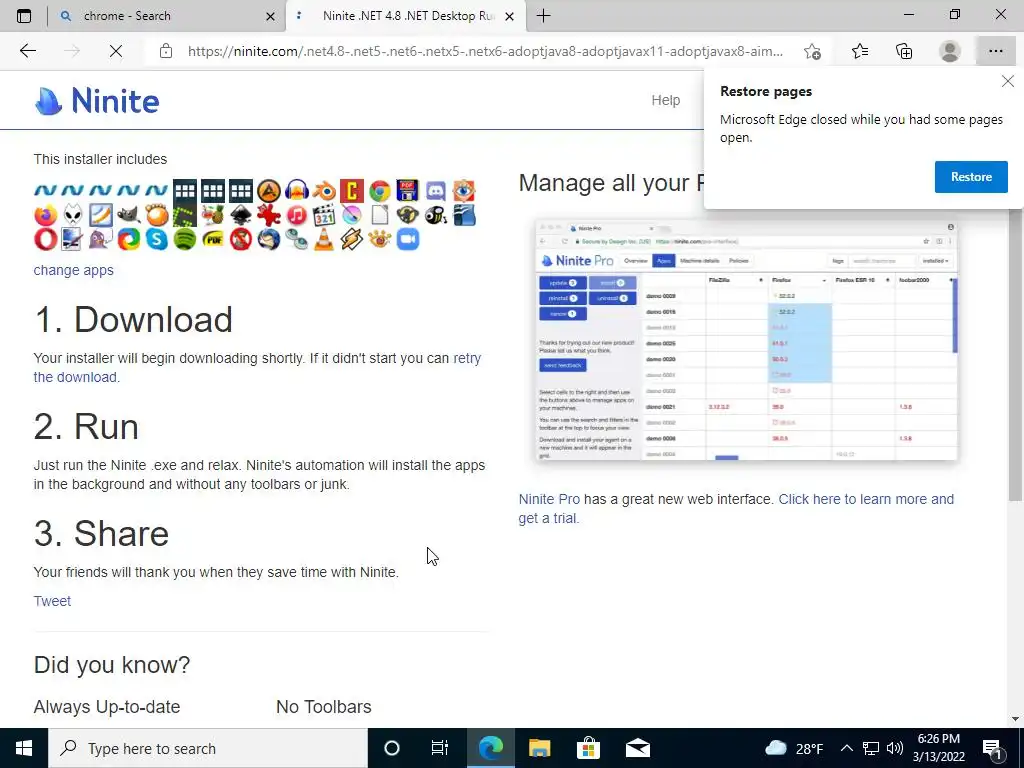This screenshot has width=1024, height=768.
Task: Close the Ninite tab
Action: tap(510, 17)
